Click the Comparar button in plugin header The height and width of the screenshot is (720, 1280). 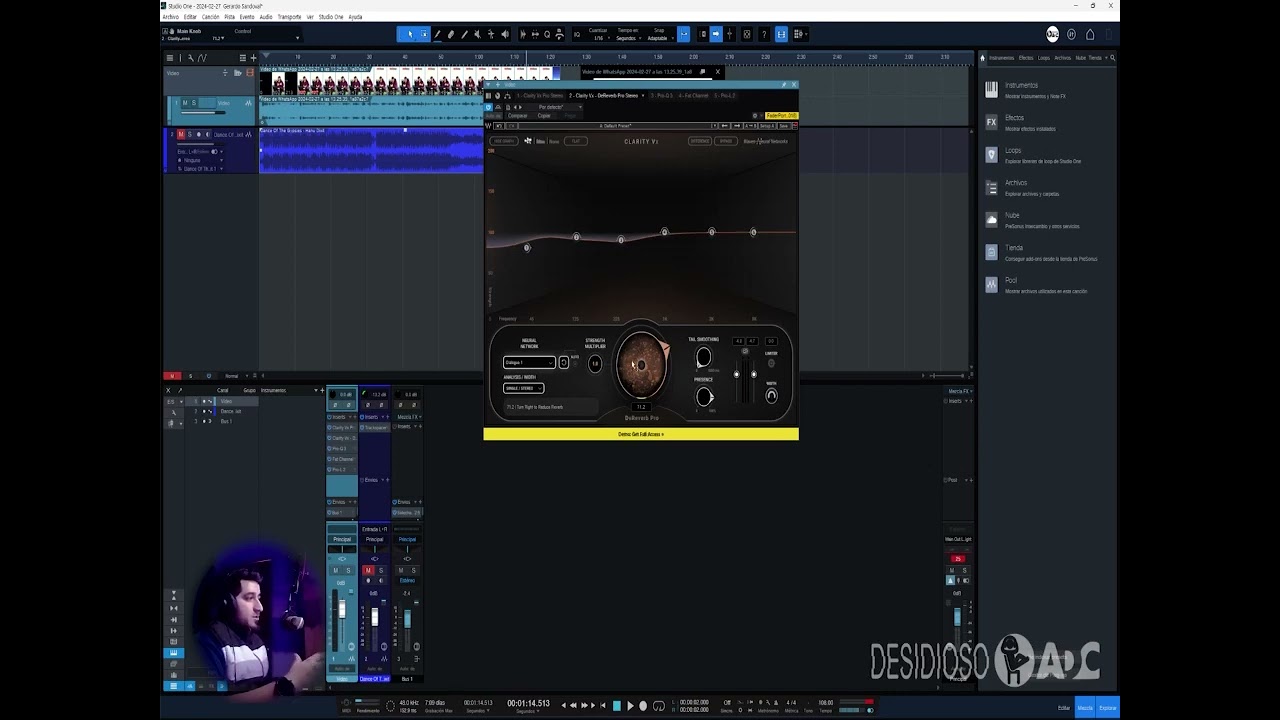(x=517, y=116)
